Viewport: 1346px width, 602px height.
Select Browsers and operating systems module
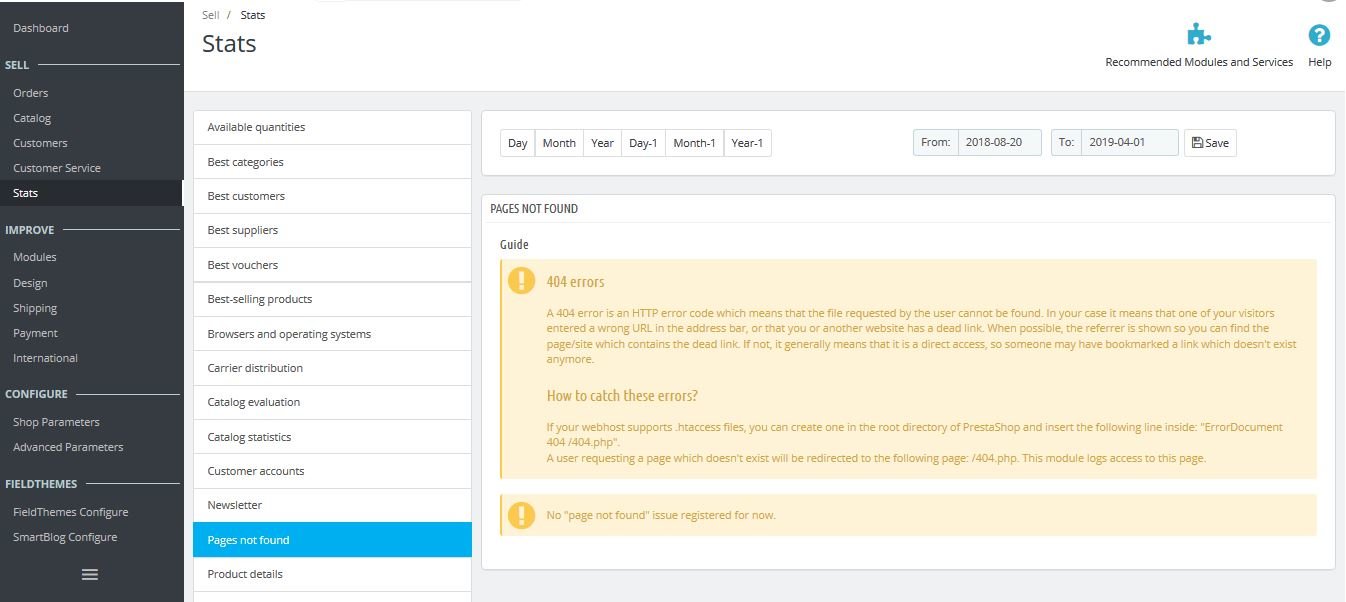click(x=332, y=334)
